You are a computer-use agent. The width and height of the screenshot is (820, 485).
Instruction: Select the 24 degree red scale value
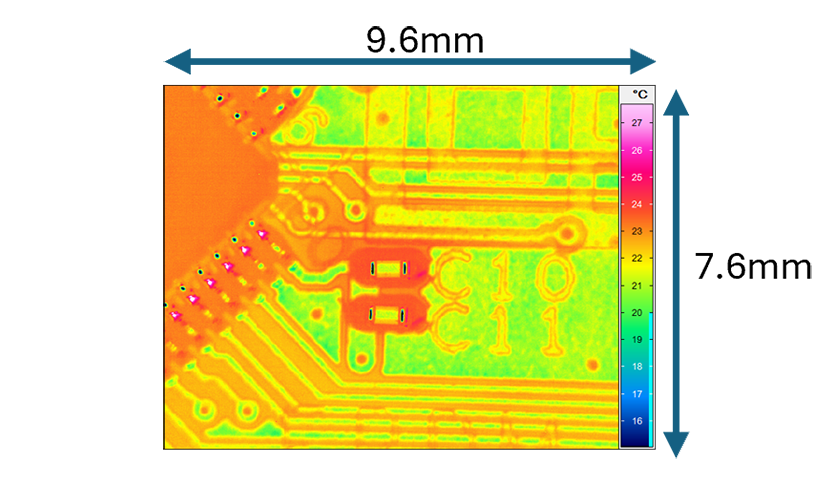[x=636, y=204]
